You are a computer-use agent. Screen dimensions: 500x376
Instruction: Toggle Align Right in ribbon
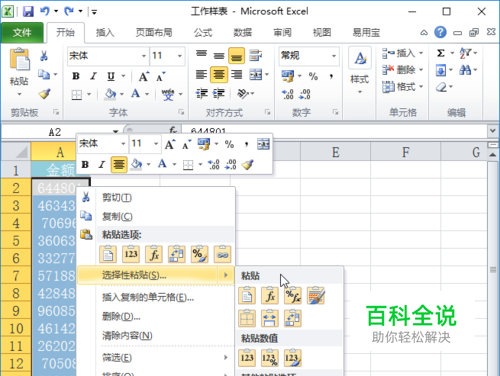[x=237, y=74]
